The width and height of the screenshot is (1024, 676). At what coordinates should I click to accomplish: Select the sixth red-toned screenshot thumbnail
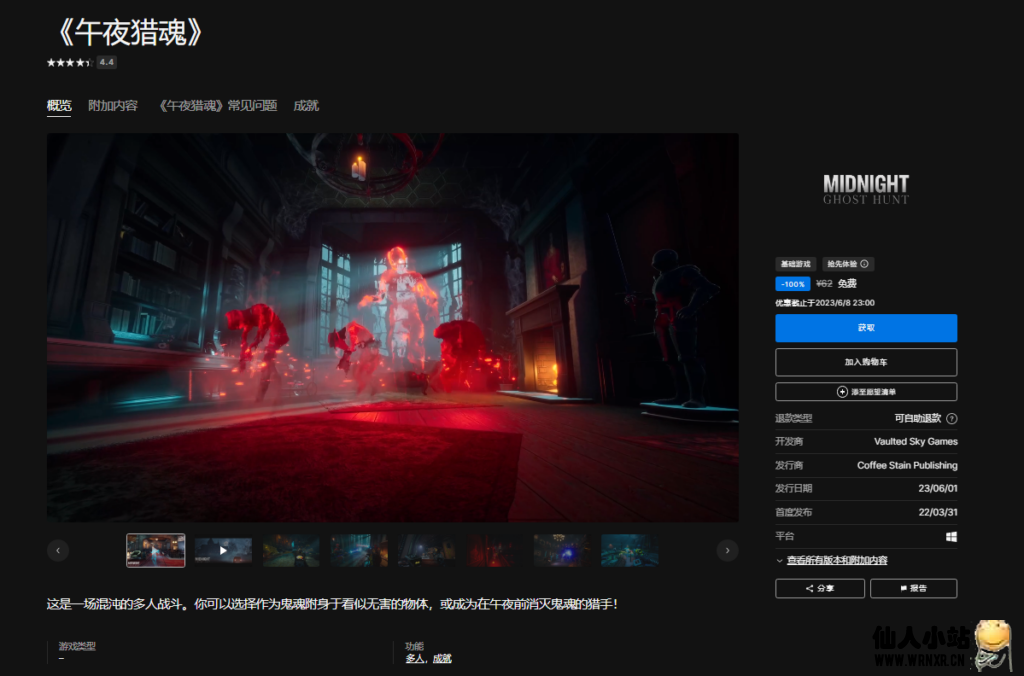click(x=494, y=551)
